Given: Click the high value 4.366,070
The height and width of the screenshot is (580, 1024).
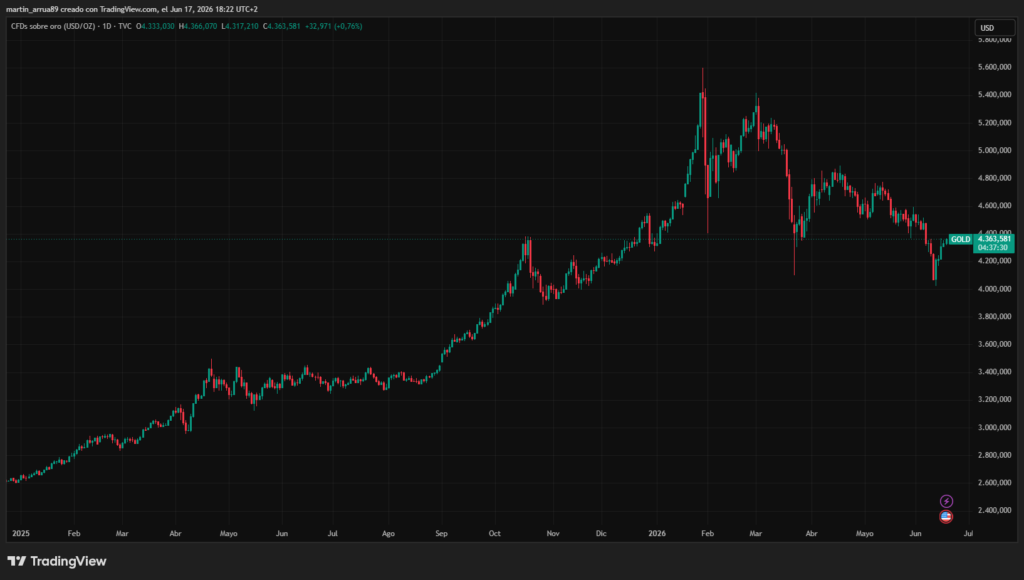Looking at the screenshot, I should (x=200, y=26).
